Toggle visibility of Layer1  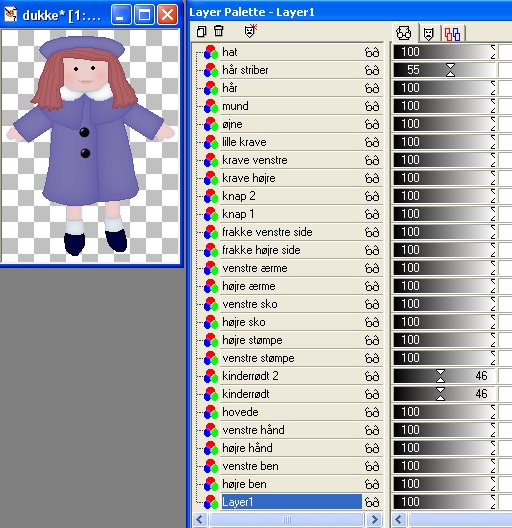point(372,502)
